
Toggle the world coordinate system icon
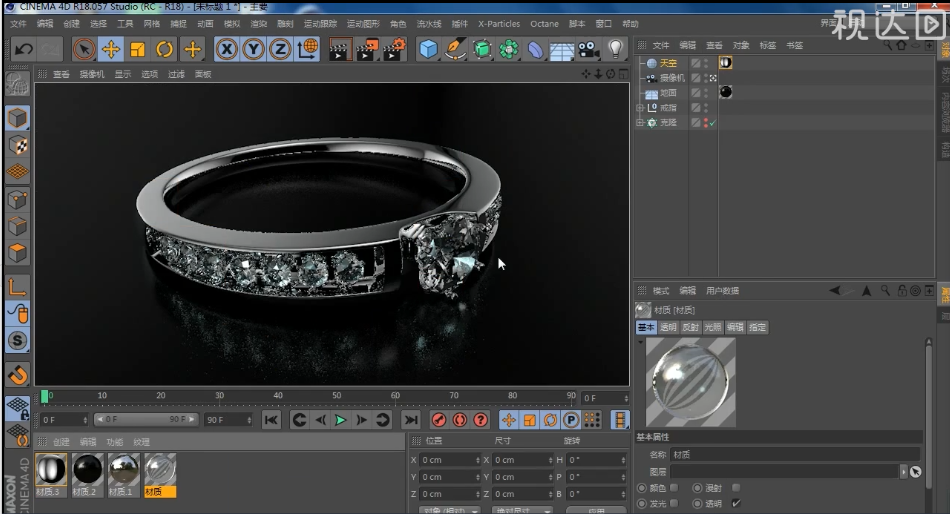point(308,49)
